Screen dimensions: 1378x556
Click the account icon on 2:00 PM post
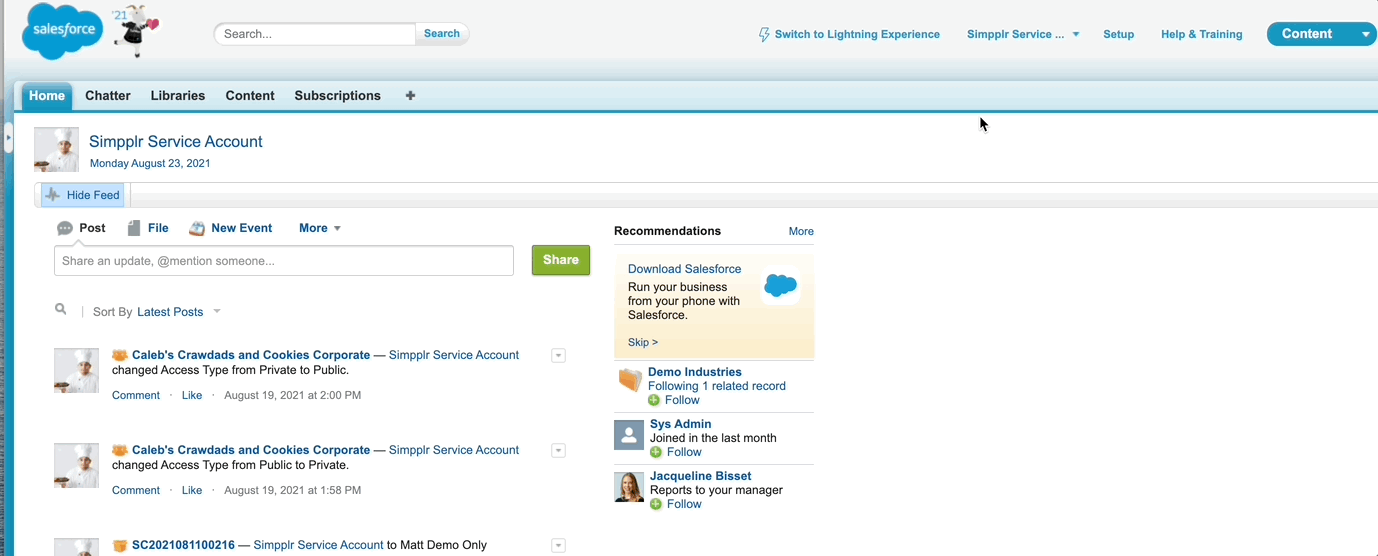click(120, 355)
